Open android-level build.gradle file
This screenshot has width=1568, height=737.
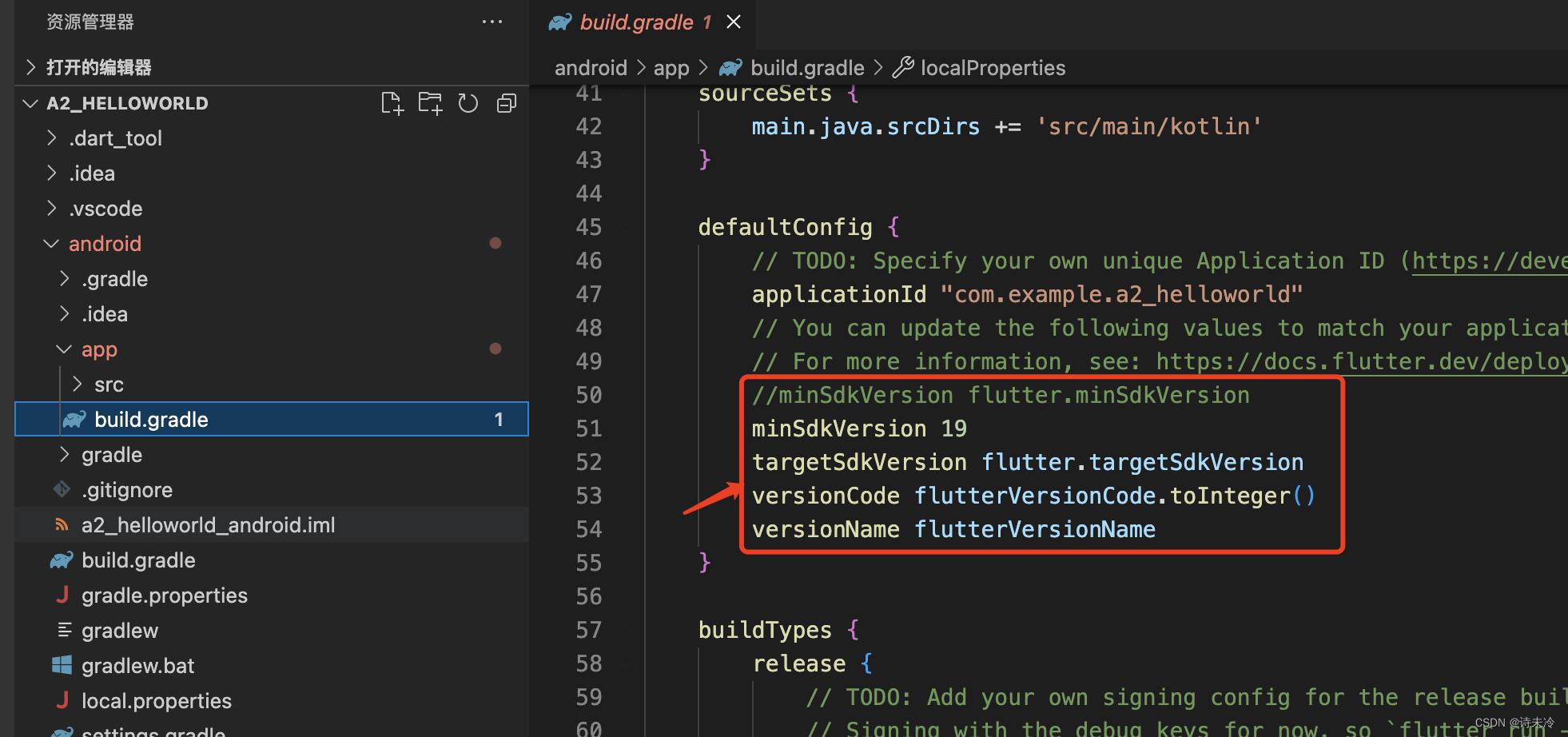coord(272,560)
